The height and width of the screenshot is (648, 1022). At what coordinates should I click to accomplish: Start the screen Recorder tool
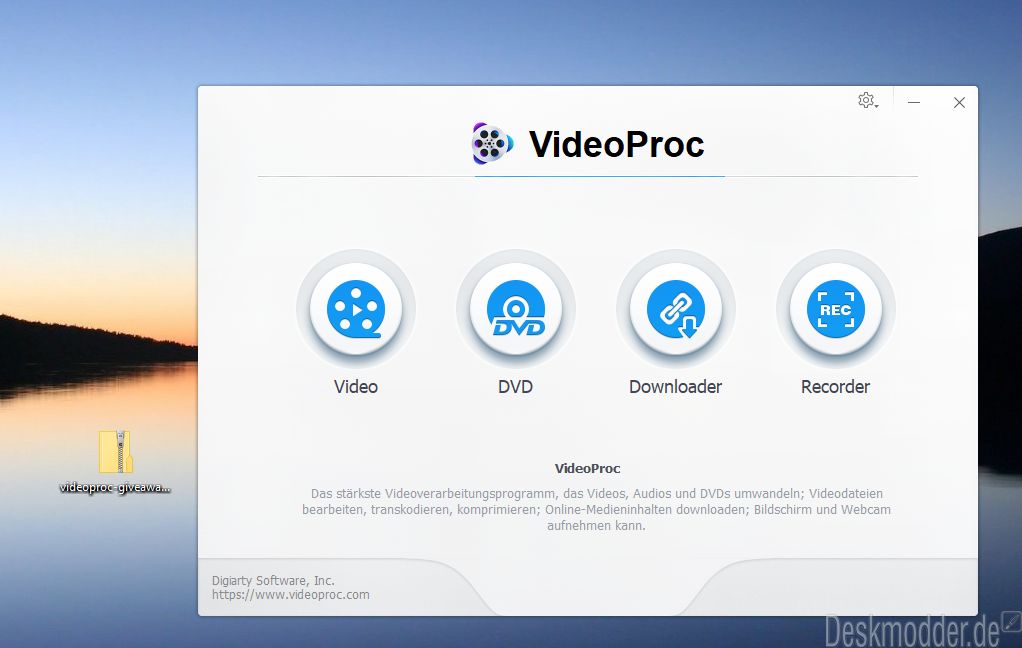836,309
